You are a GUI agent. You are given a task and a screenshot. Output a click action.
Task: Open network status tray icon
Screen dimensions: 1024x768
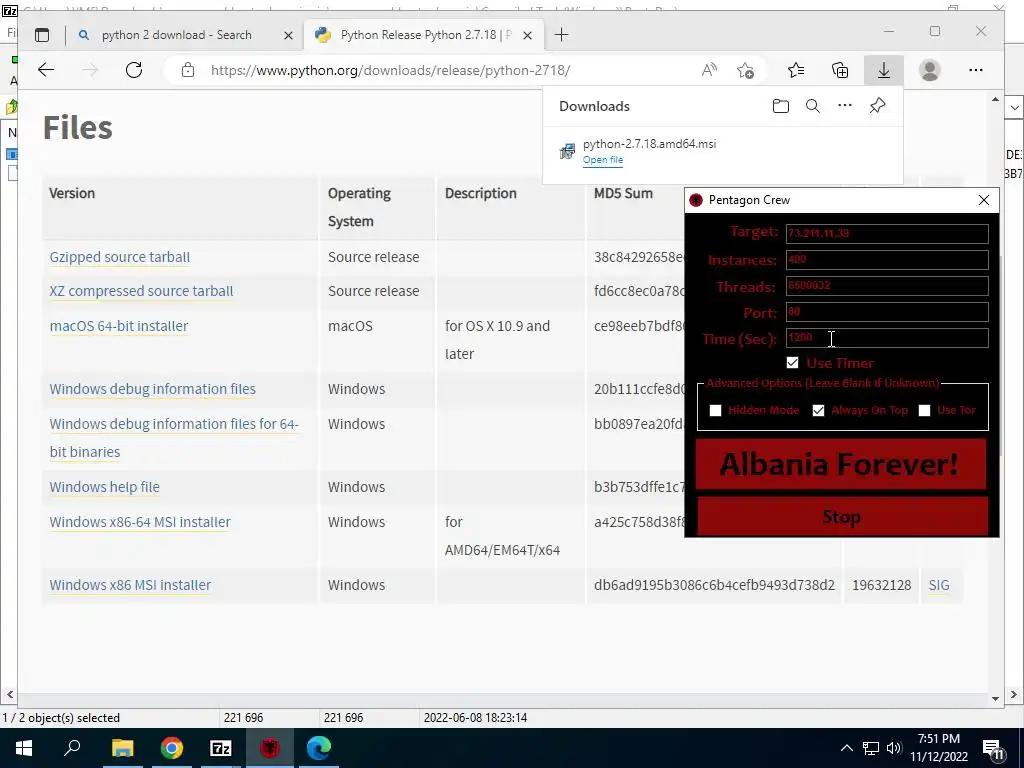click(871, 748)
